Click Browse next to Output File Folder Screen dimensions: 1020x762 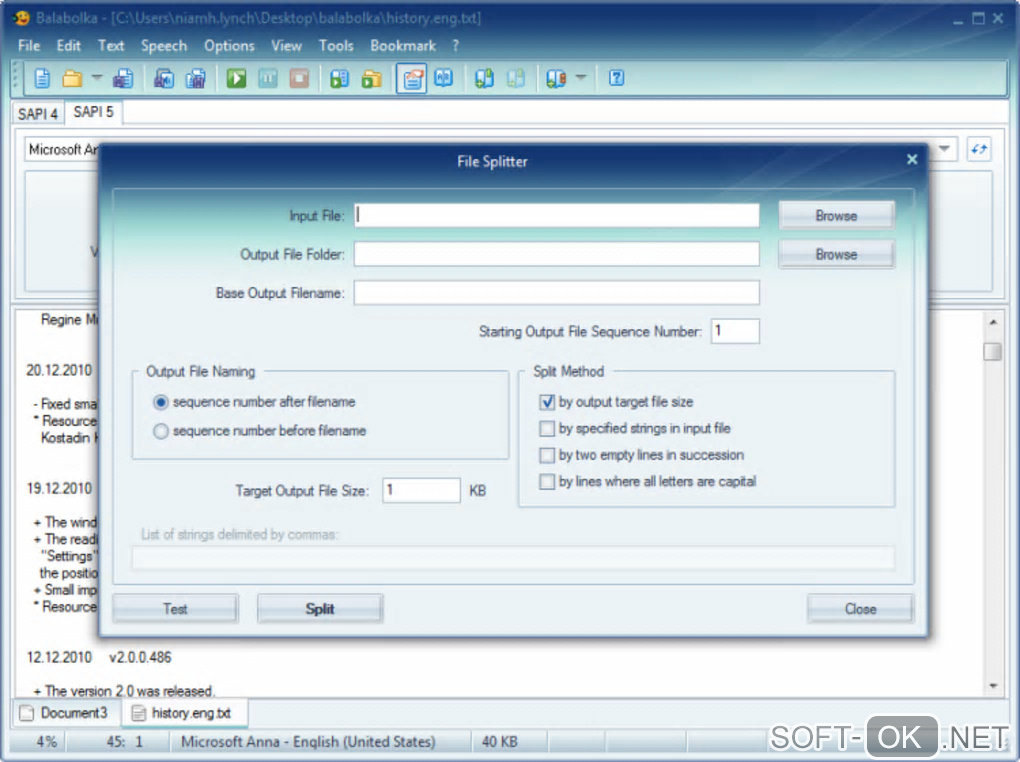tap(836, 254)
